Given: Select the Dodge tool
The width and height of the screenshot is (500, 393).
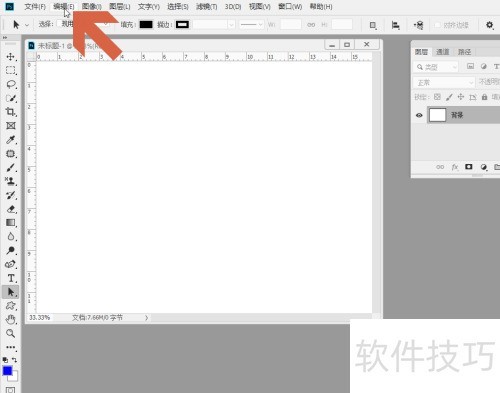Looking at the screenshot, I should (11, 250).
